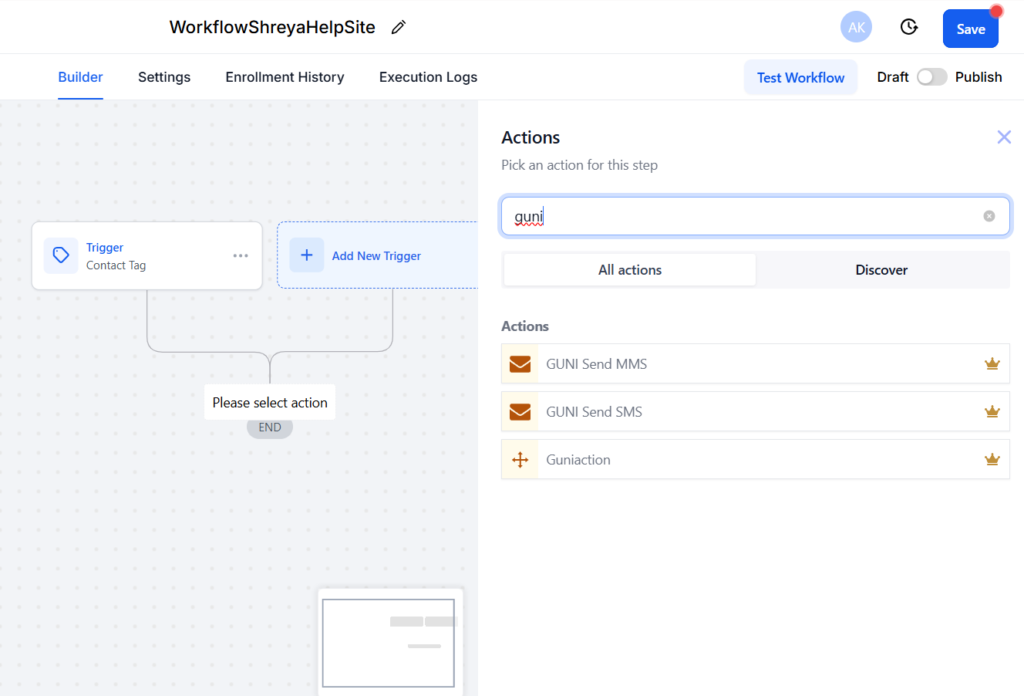The height and width of the screenshot is (696, 1024).
Task: Open the trigger three-dot menu
Action: [240, 255]
